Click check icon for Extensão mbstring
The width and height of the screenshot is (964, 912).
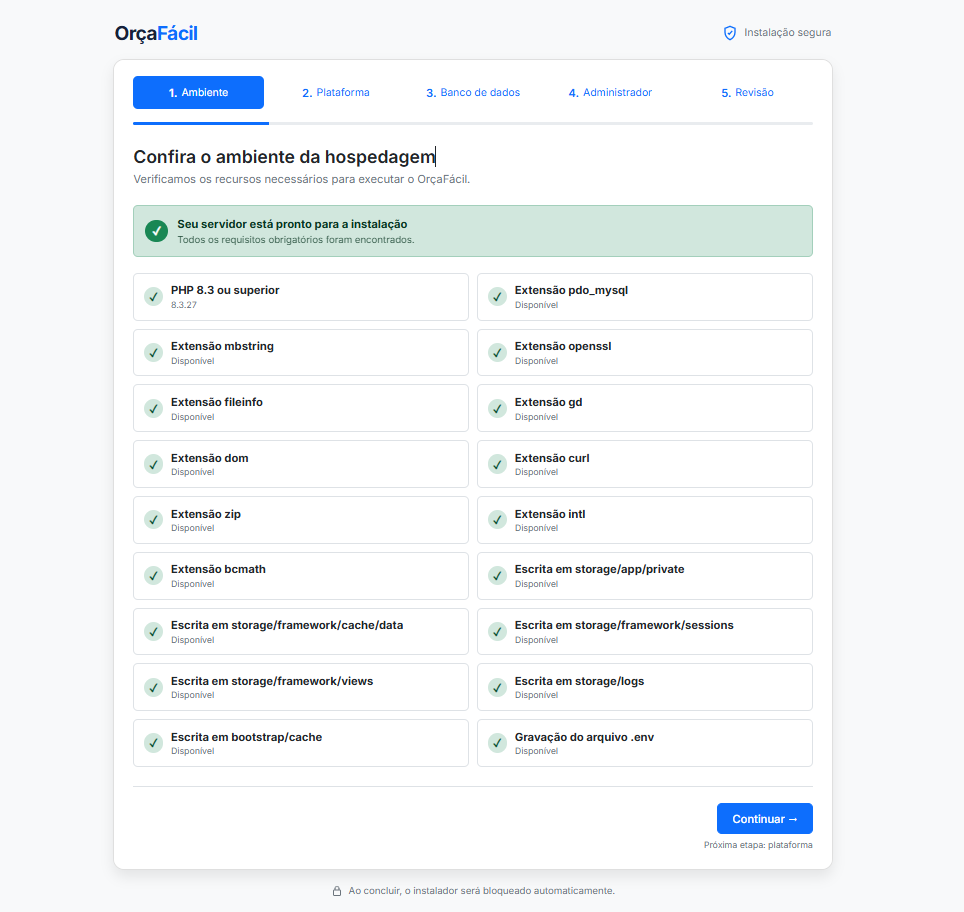[x=153, y=352]
